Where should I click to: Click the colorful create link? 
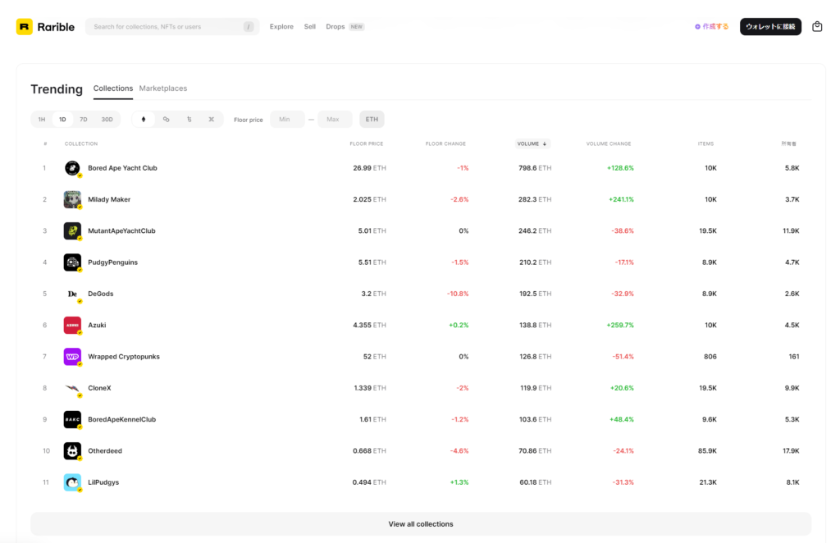point(711,27)
